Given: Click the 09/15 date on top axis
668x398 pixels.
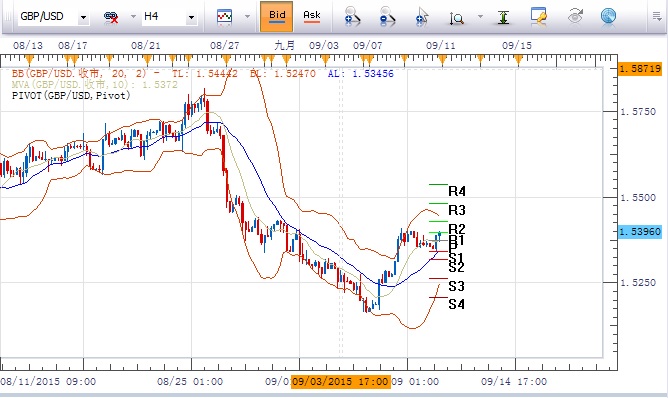Looking at the screenshot, I should coord(517,45).
